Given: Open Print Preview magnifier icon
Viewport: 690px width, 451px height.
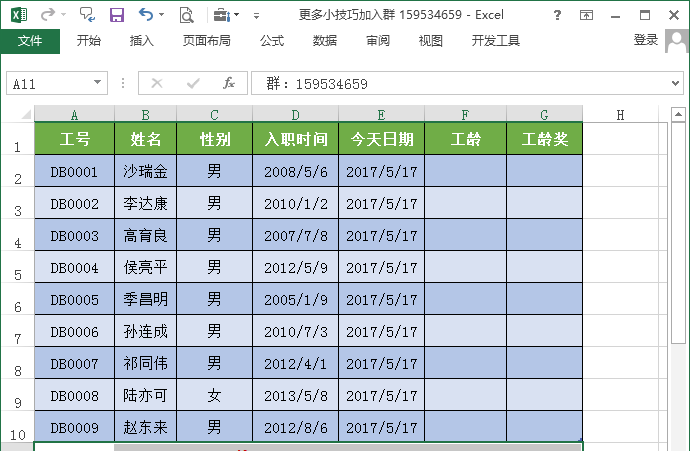Looking at the screenshot, I should tap(187, 15).
